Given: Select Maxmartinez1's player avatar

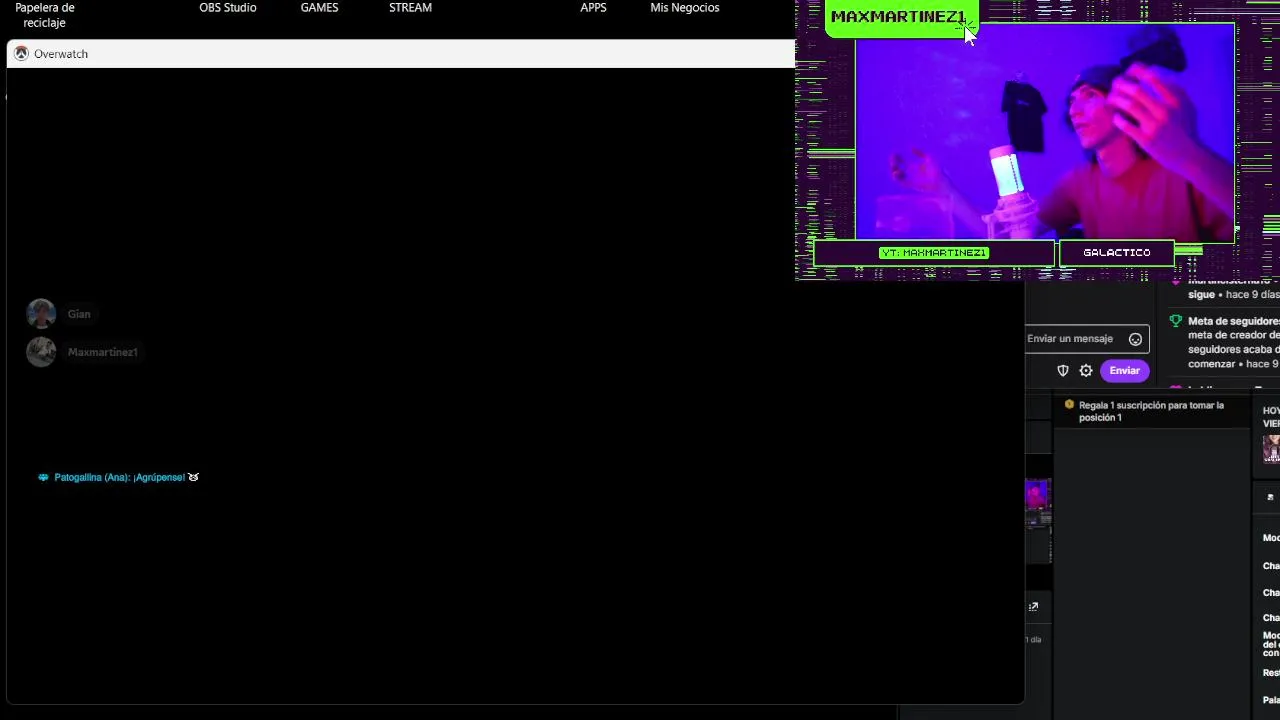Looking at the screenshot, I should click(41, 352).
